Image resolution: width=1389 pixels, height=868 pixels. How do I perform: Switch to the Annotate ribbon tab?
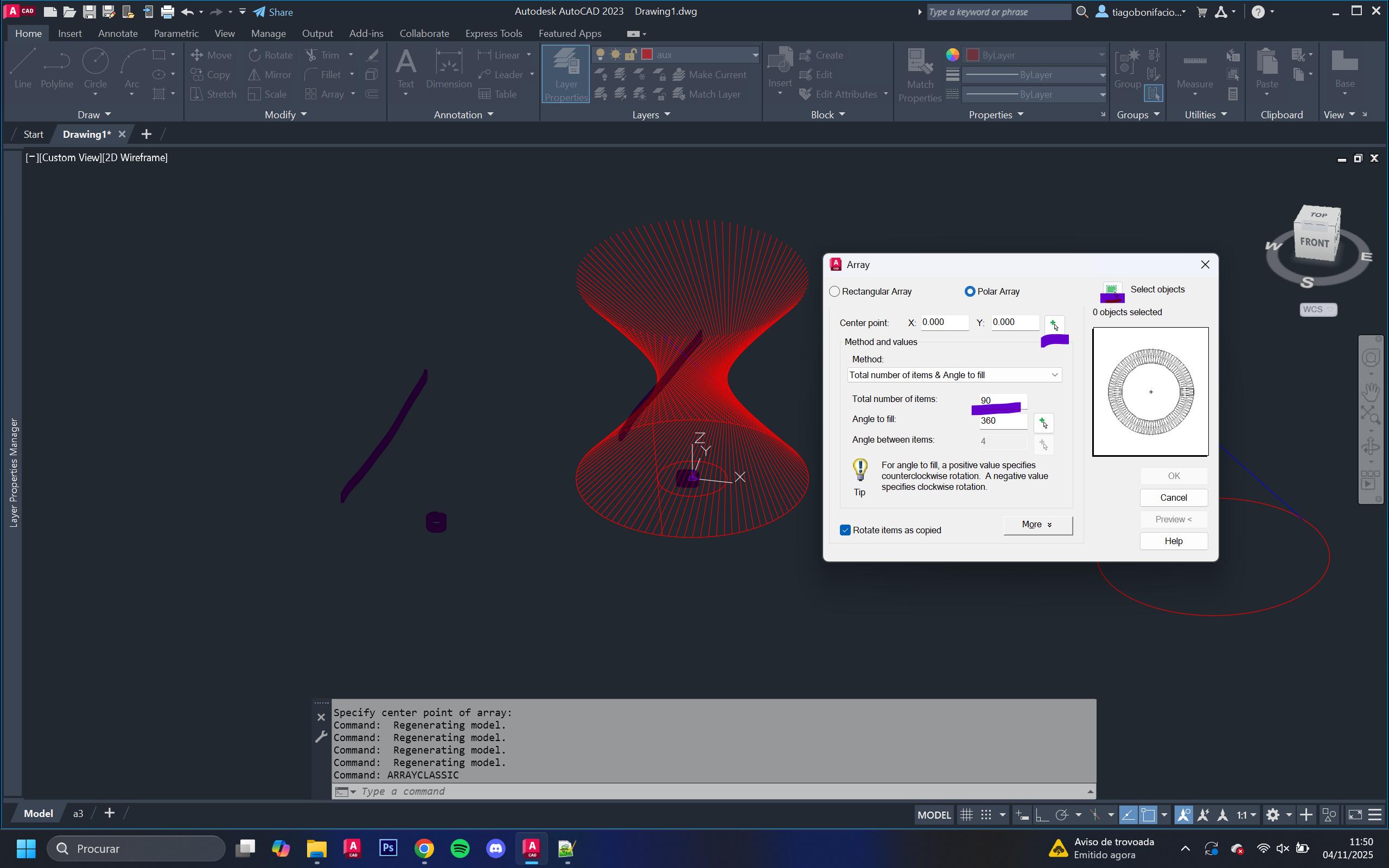click(x=118, y=33)
